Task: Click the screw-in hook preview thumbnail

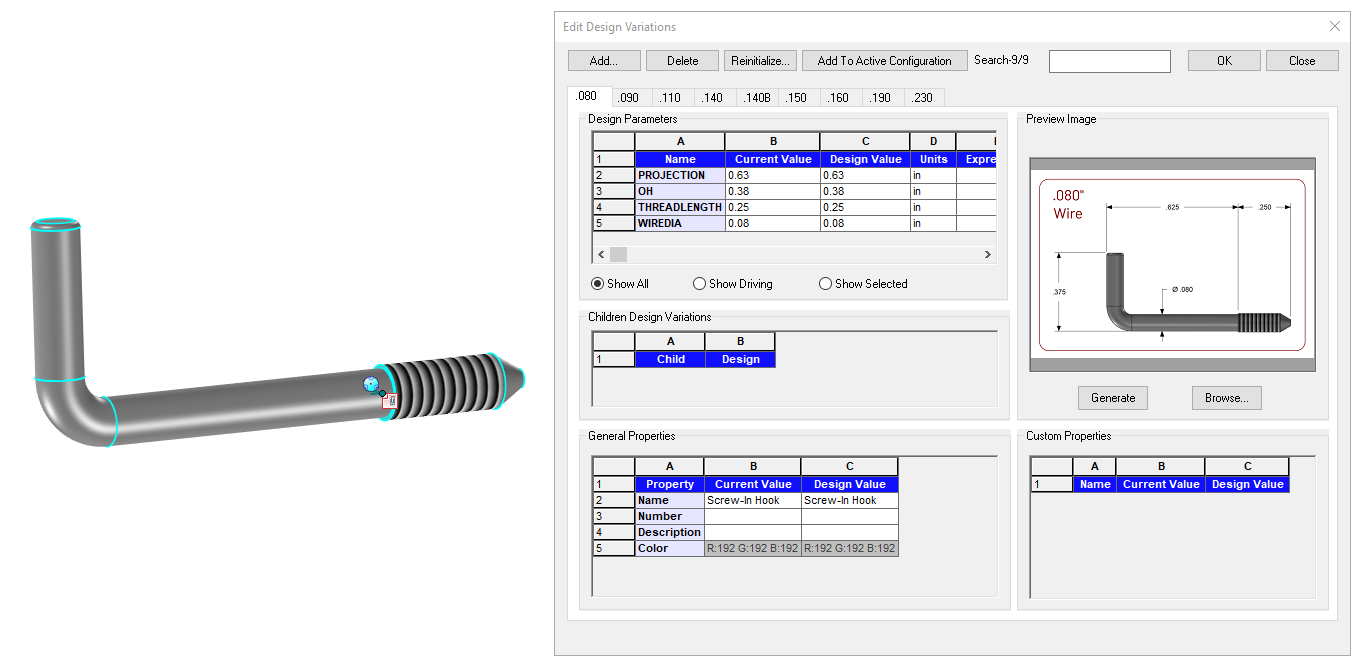Action: tap(1172, 265)
